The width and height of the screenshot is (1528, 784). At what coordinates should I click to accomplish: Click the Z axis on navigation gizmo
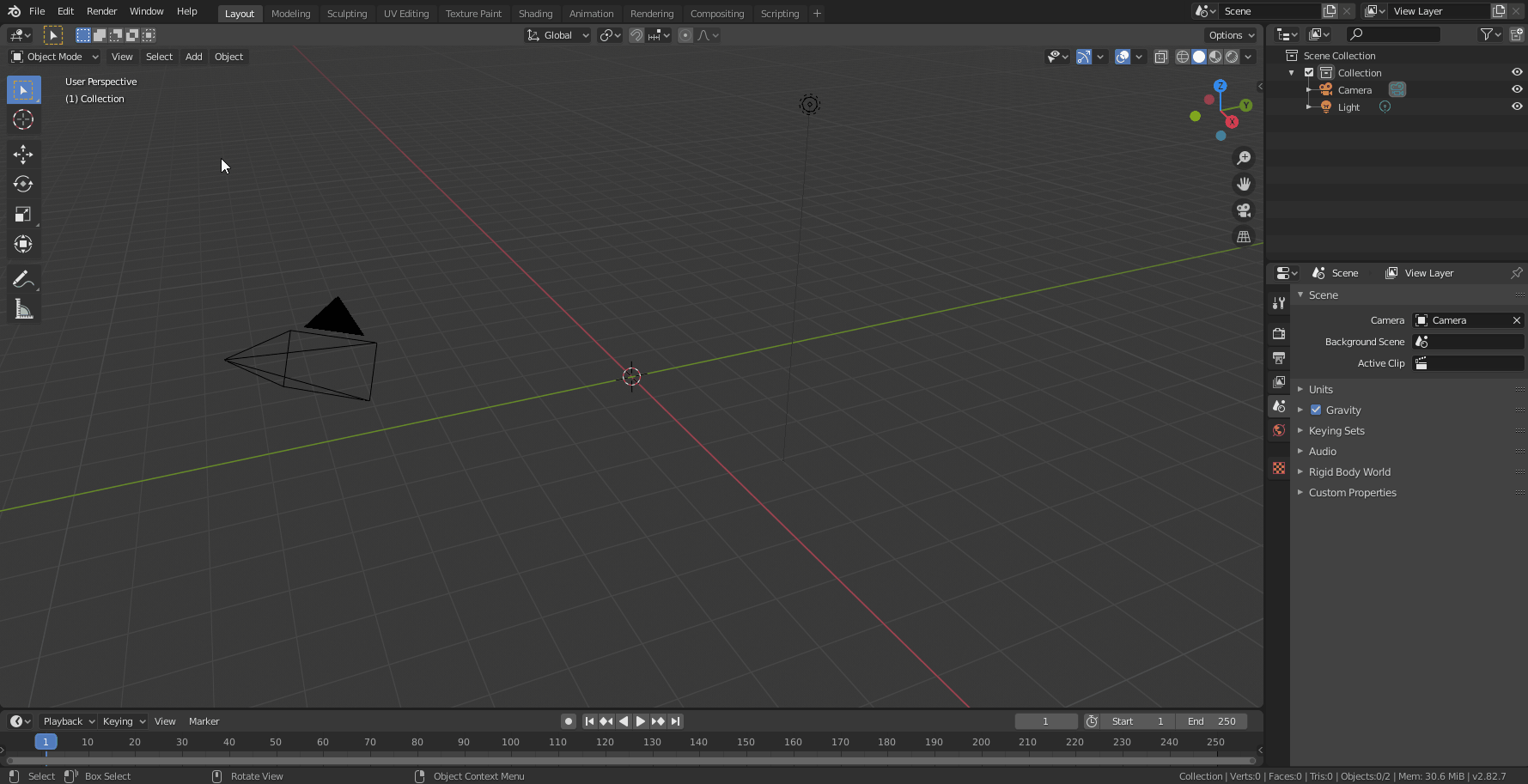coord(1220,86)
